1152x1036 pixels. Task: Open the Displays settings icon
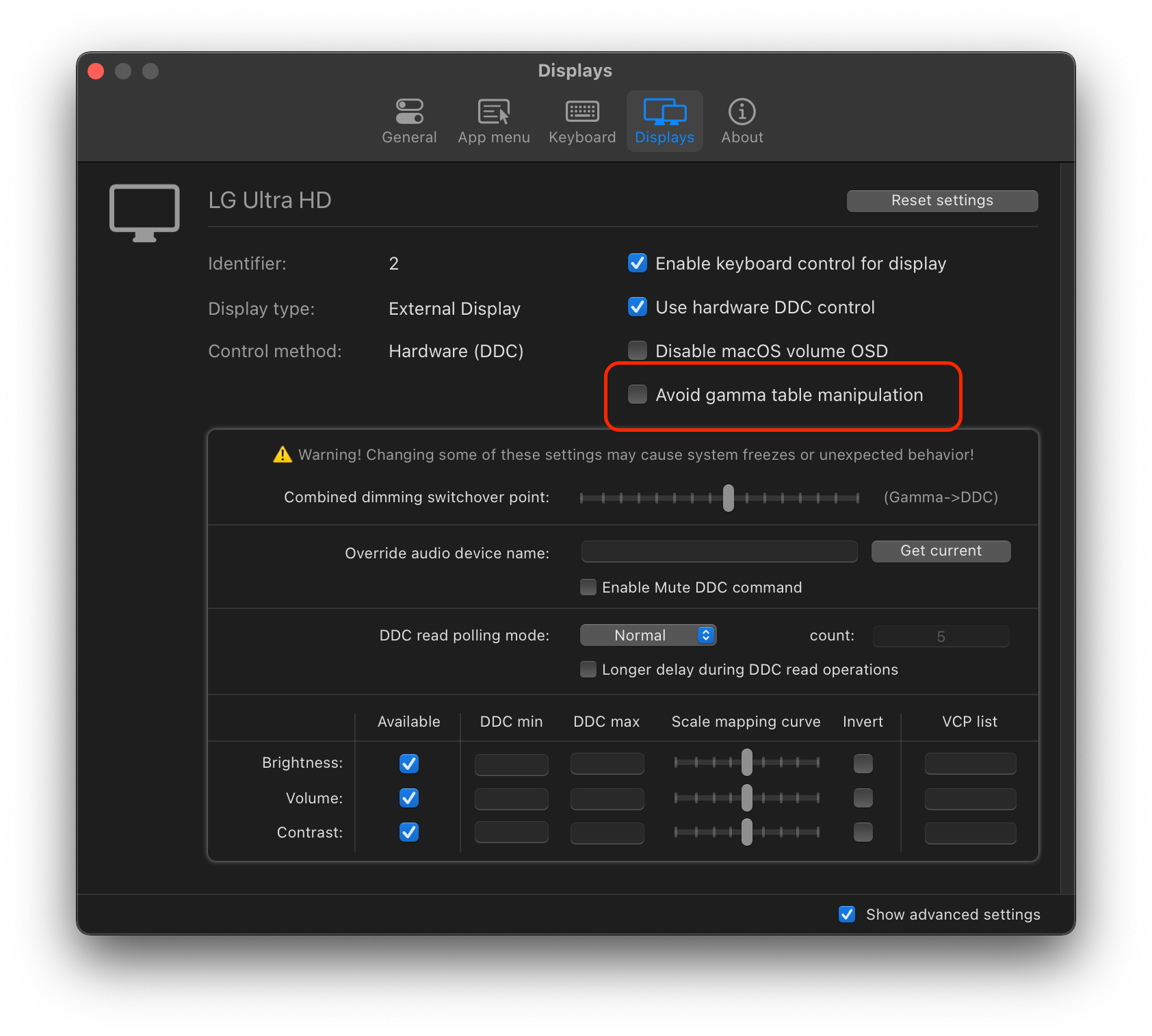(664, 121)
